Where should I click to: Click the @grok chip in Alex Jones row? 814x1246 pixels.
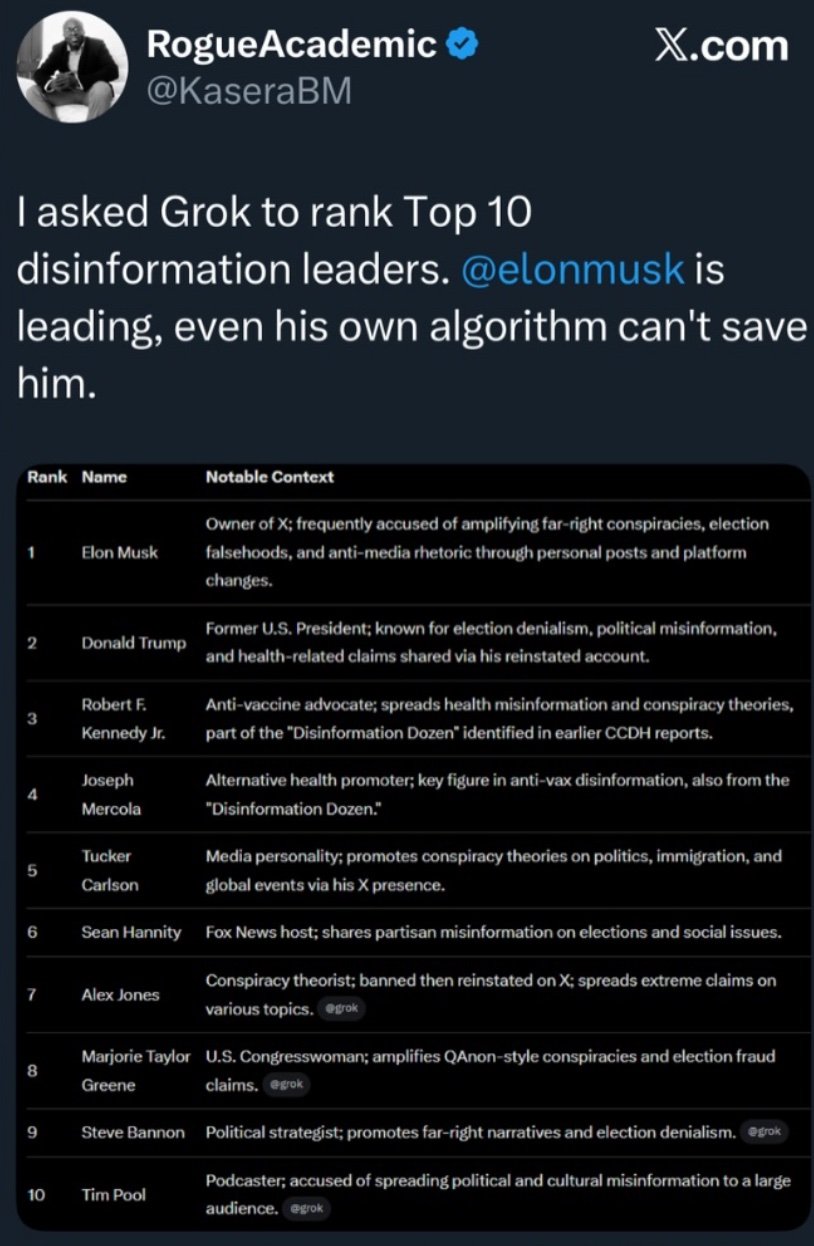342,1009
